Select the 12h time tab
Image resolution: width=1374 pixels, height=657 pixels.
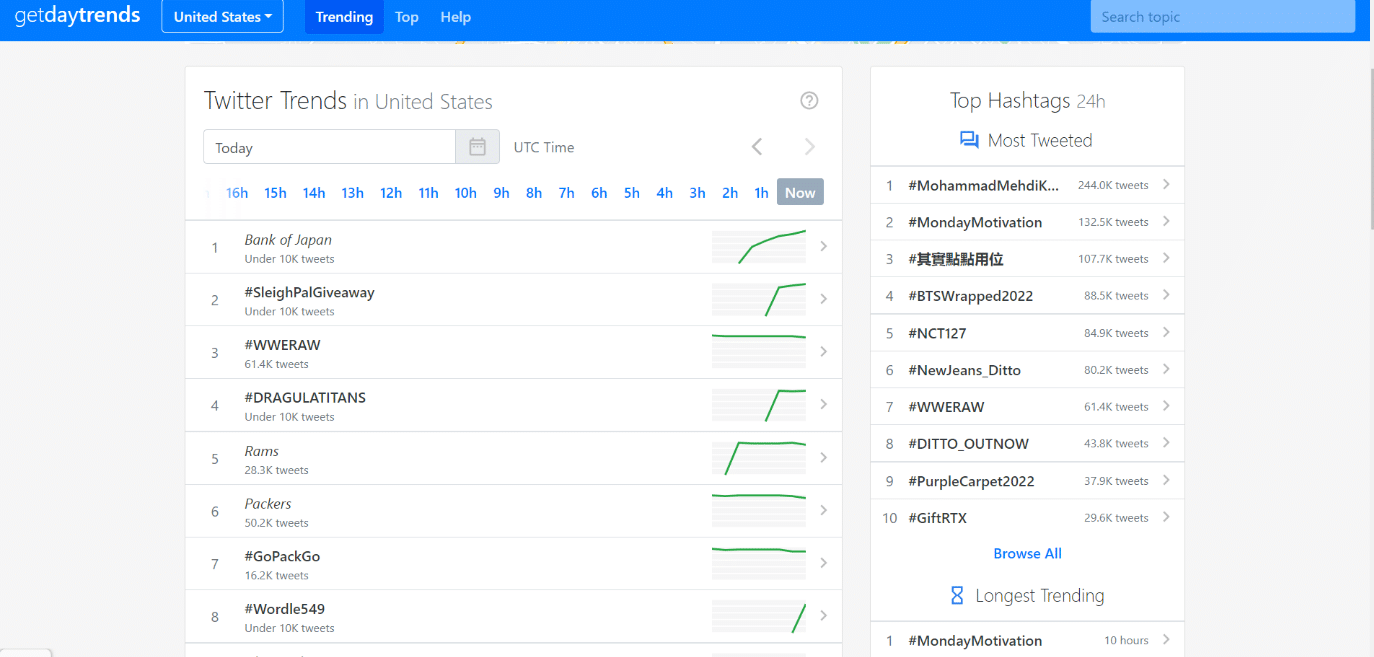[x=391, y=193]
